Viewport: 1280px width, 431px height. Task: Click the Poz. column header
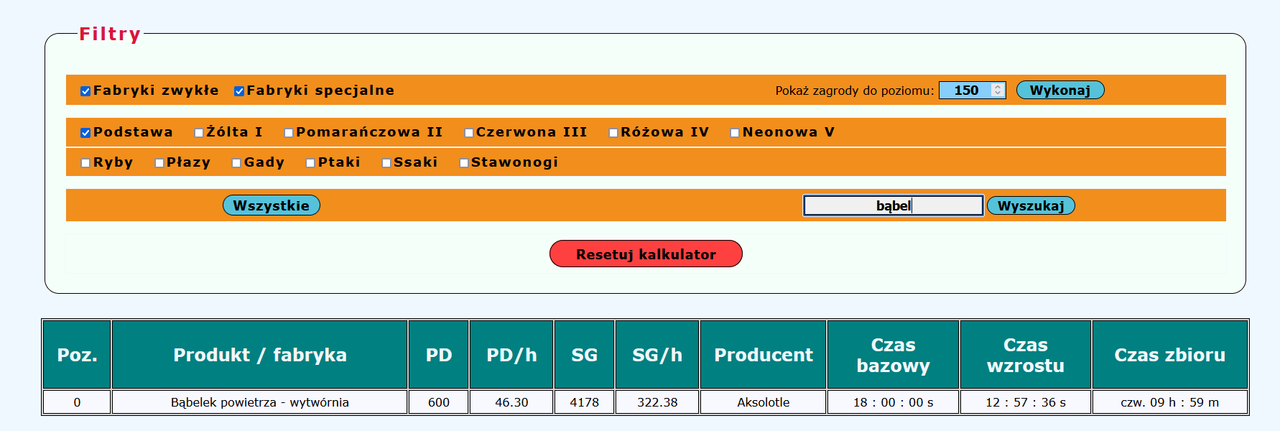(77, 355)
